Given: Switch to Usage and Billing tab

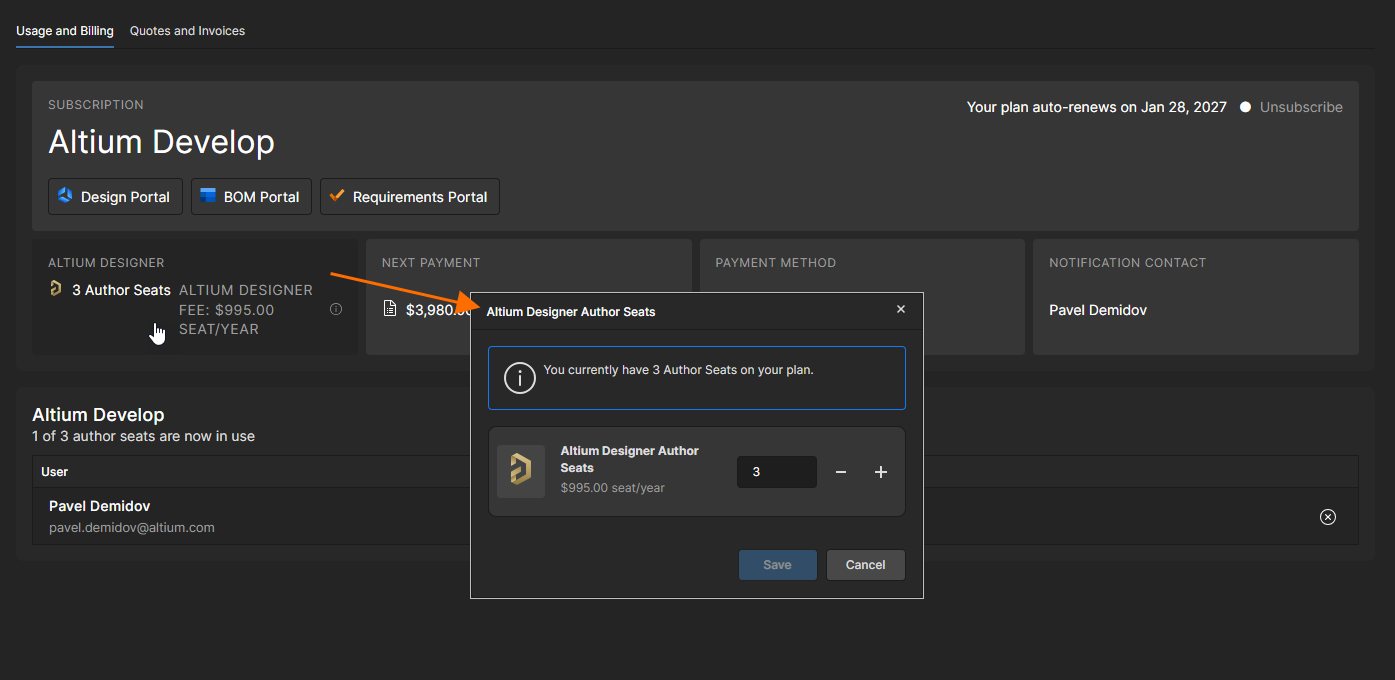Looking at the screenshot, I should 65,31.
